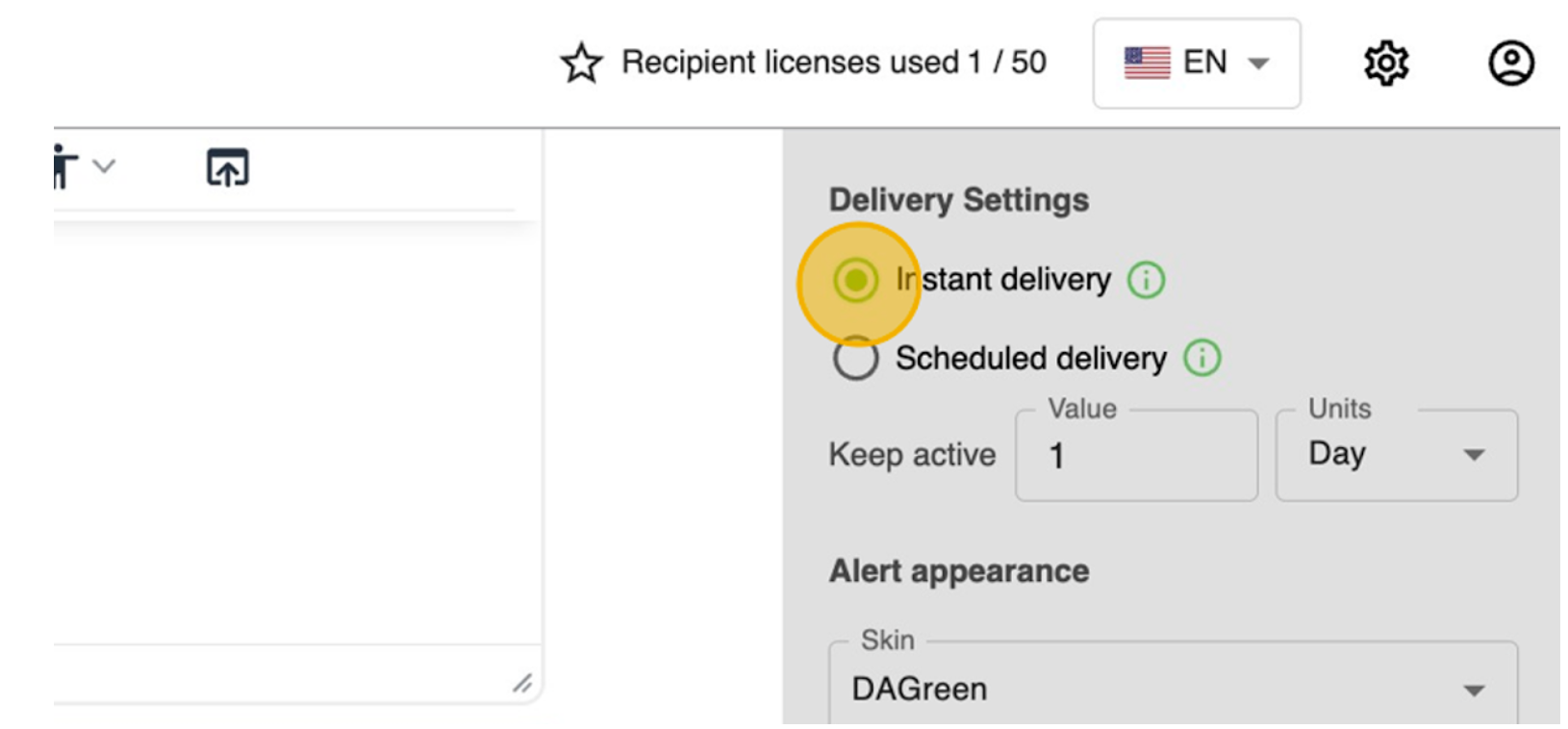The image size is (1568, 729).
Task: Expand the chevron next to accessibility icon
Action: [x=104, y=166]
